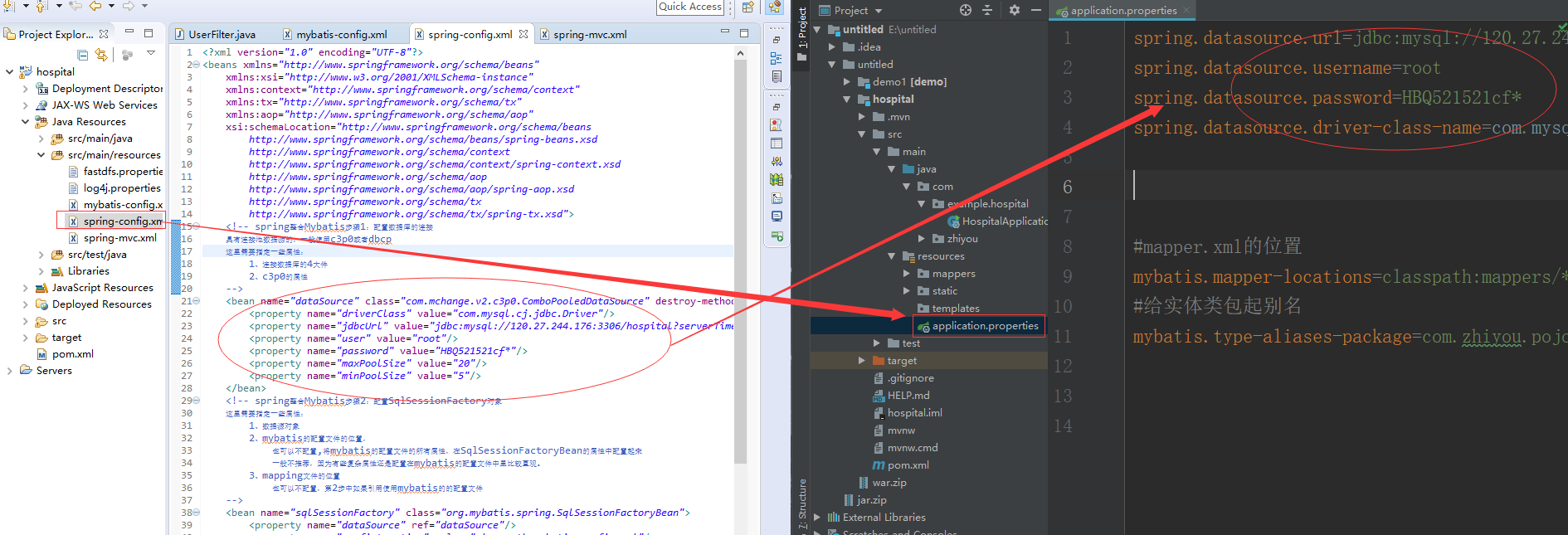Click the Project Explorer filter/focus icon

(127, 55)
